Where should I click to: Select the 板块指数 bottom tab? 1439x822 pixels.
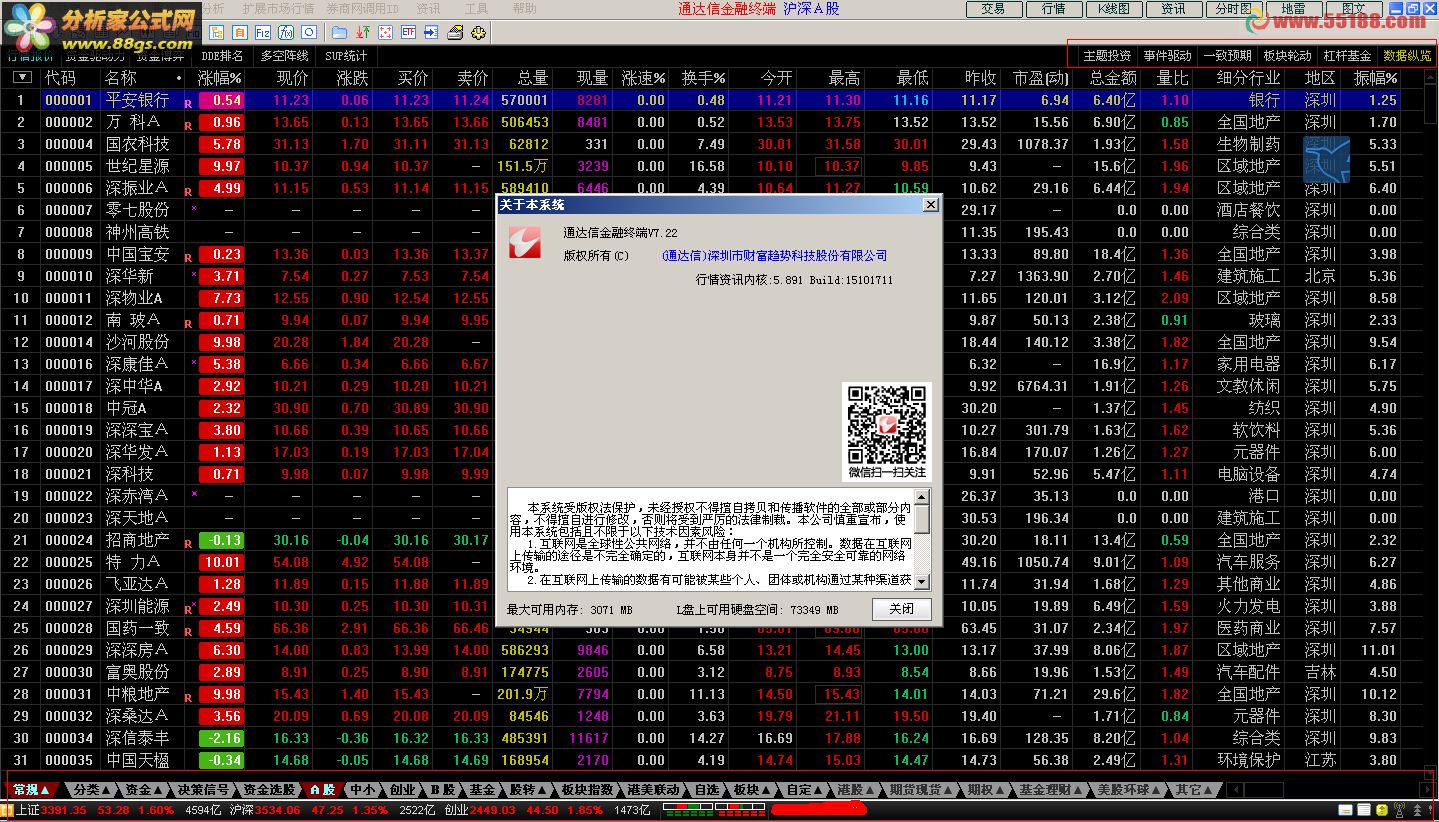click(x=587, y=789)
